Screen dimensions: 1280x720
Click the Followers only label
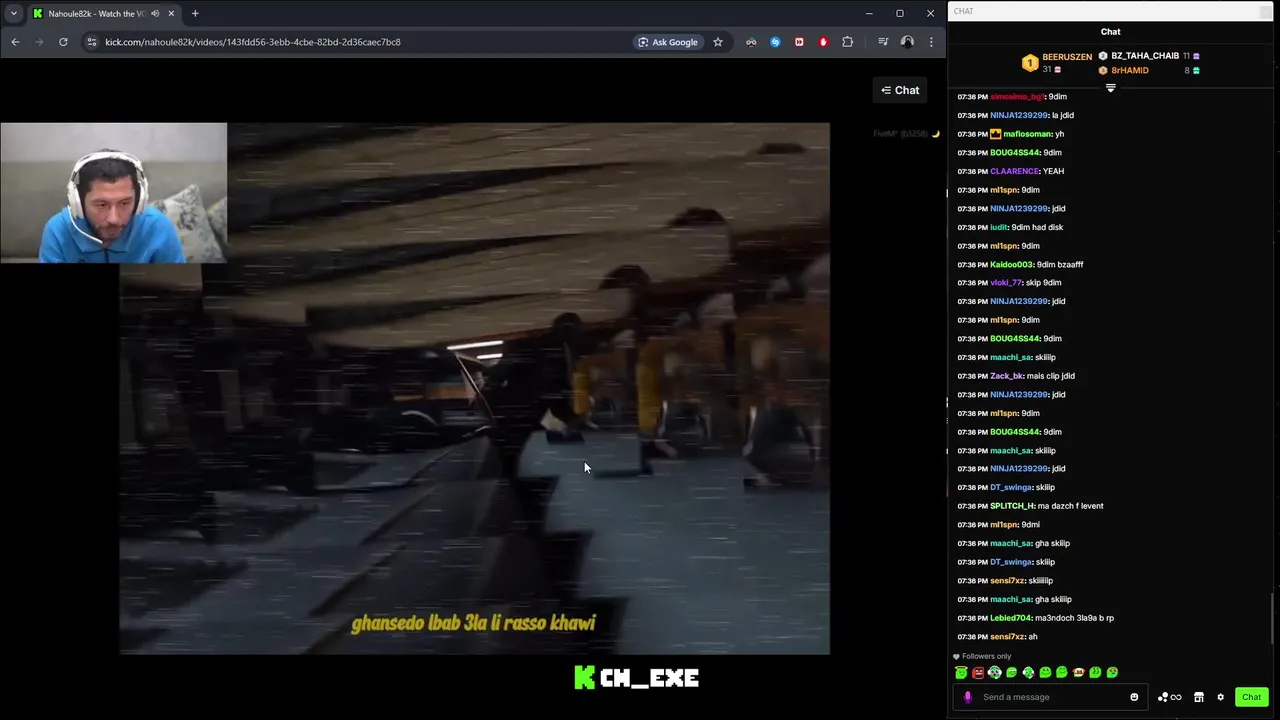coord(986,656)
